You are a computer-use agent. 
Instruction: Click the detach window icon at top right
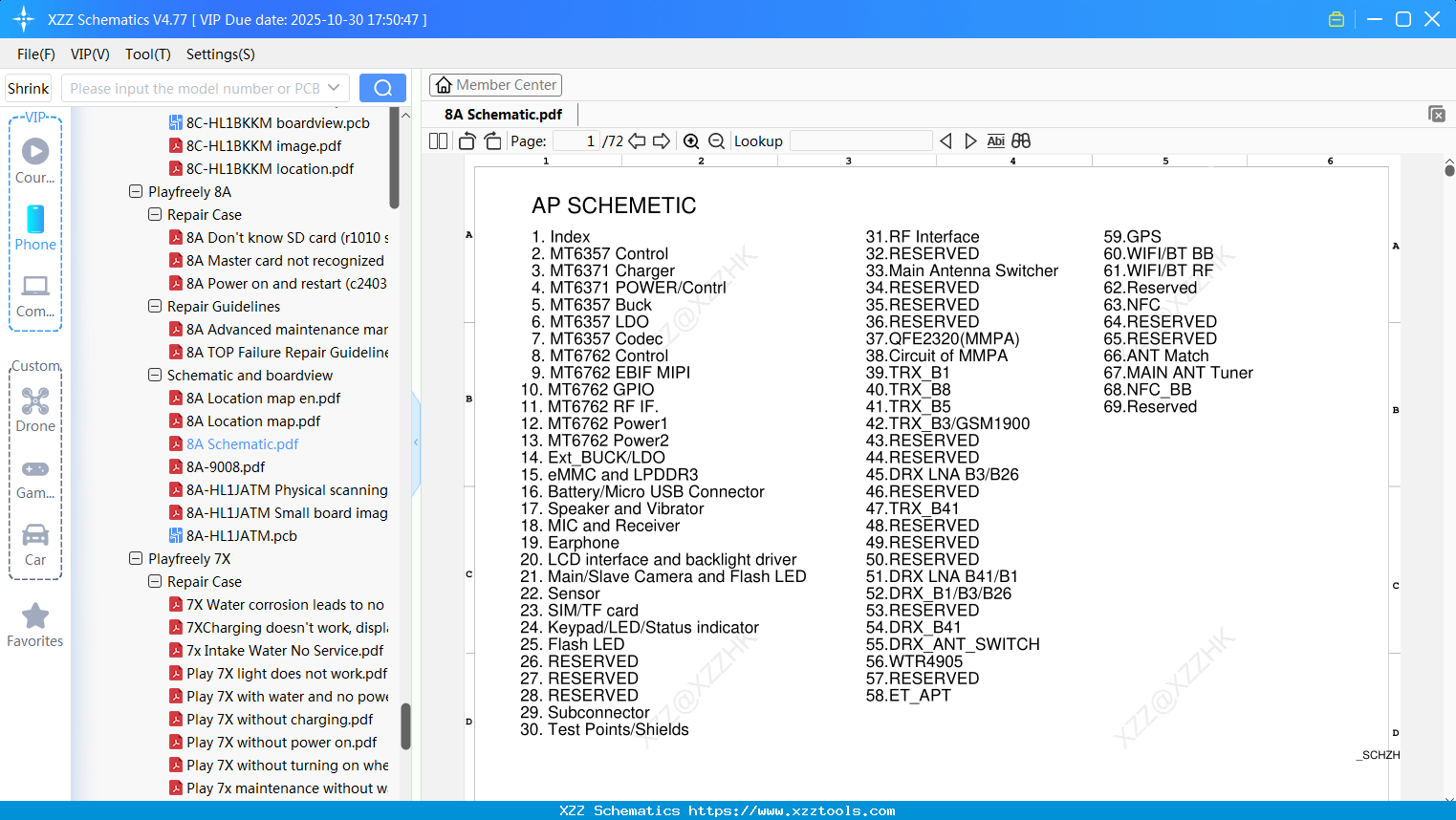coord(1437,114)
